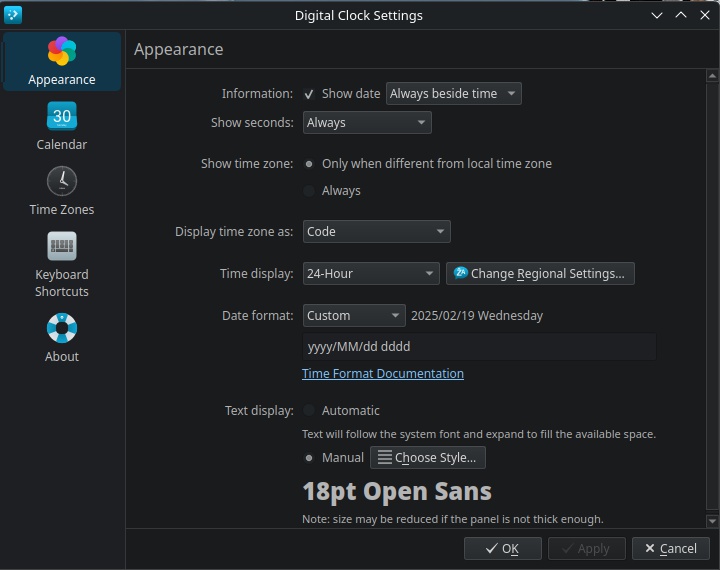The image size is (720, 570).
Task: Open the Always beside time dropdown
Action: click(x=454, y=94)
